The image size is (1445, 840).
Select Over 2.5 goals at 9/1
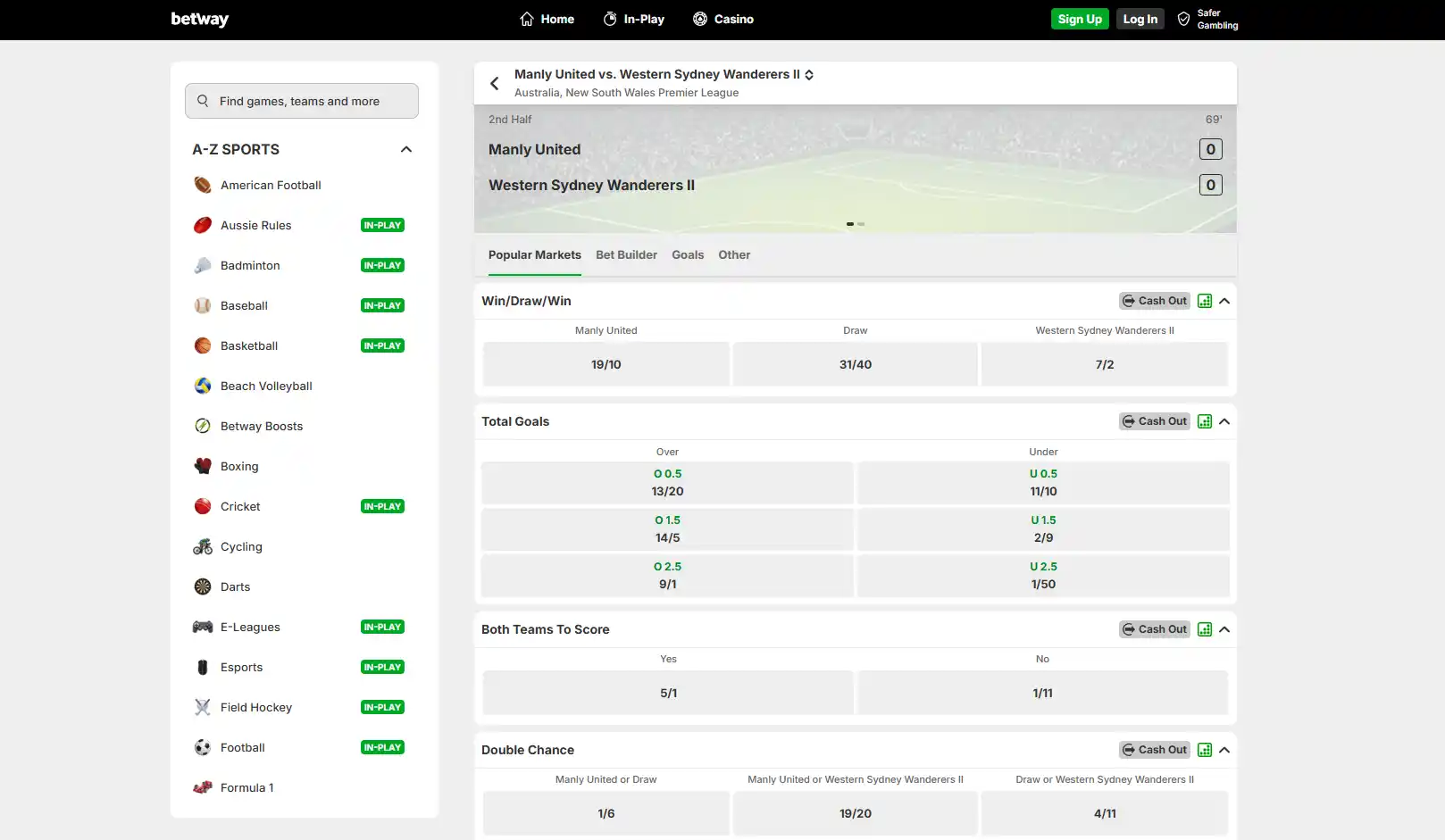pyautogui.click(x=668, y=576)
